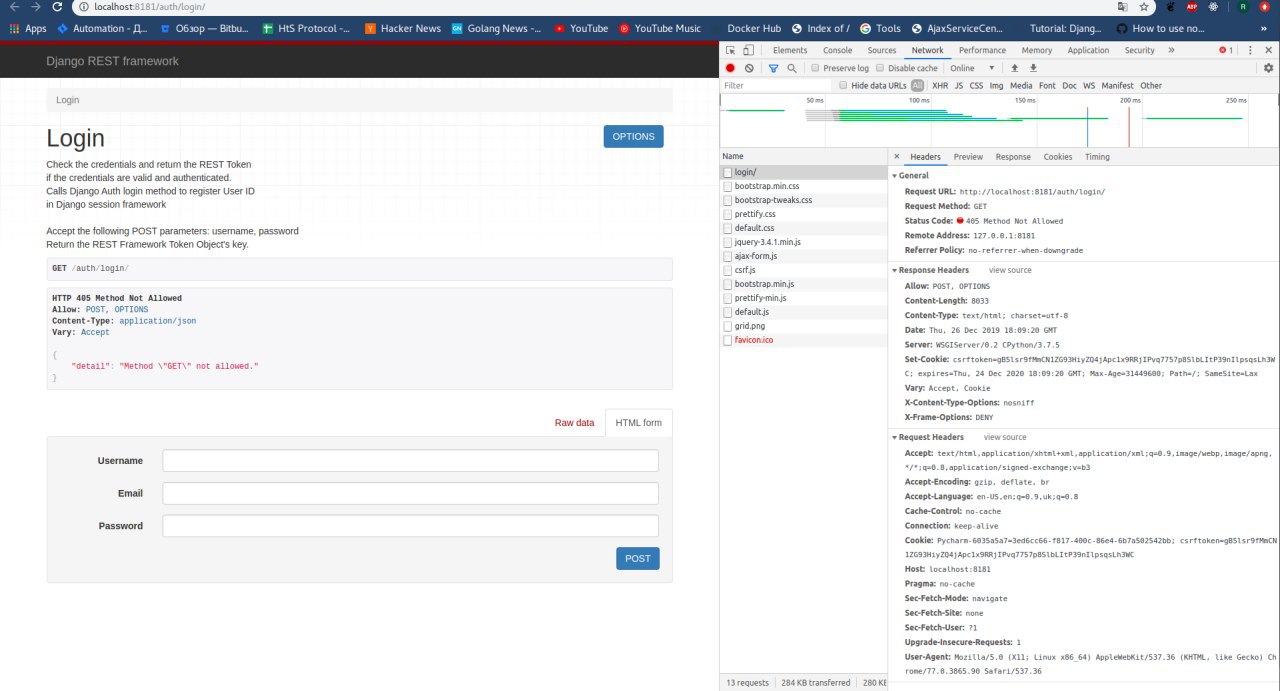Export HAR file with the download arrow
1280x691 pixels.
tap(1033, 68)
